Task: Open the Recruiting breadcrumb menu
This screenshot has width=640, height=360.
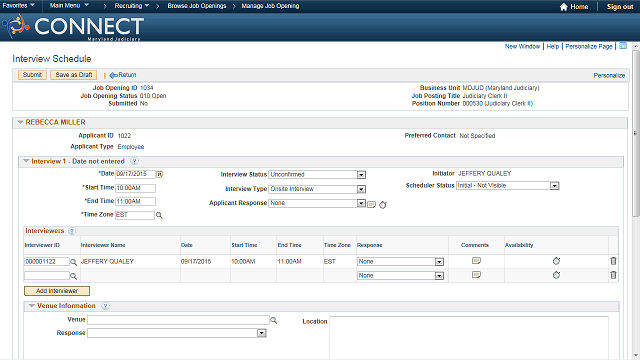Action: 131,6
